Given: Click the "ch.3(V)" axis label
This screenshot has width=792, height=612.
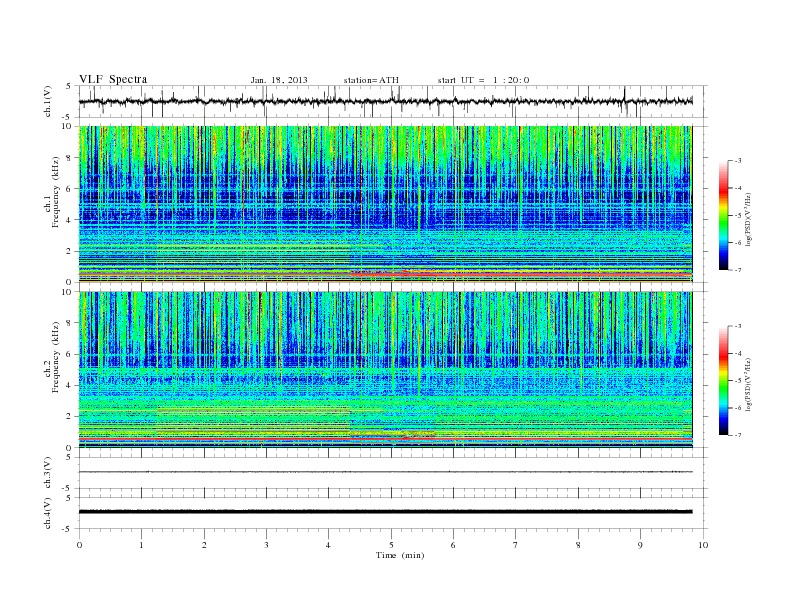Looking at the screenshot, I should coord(48,473).
